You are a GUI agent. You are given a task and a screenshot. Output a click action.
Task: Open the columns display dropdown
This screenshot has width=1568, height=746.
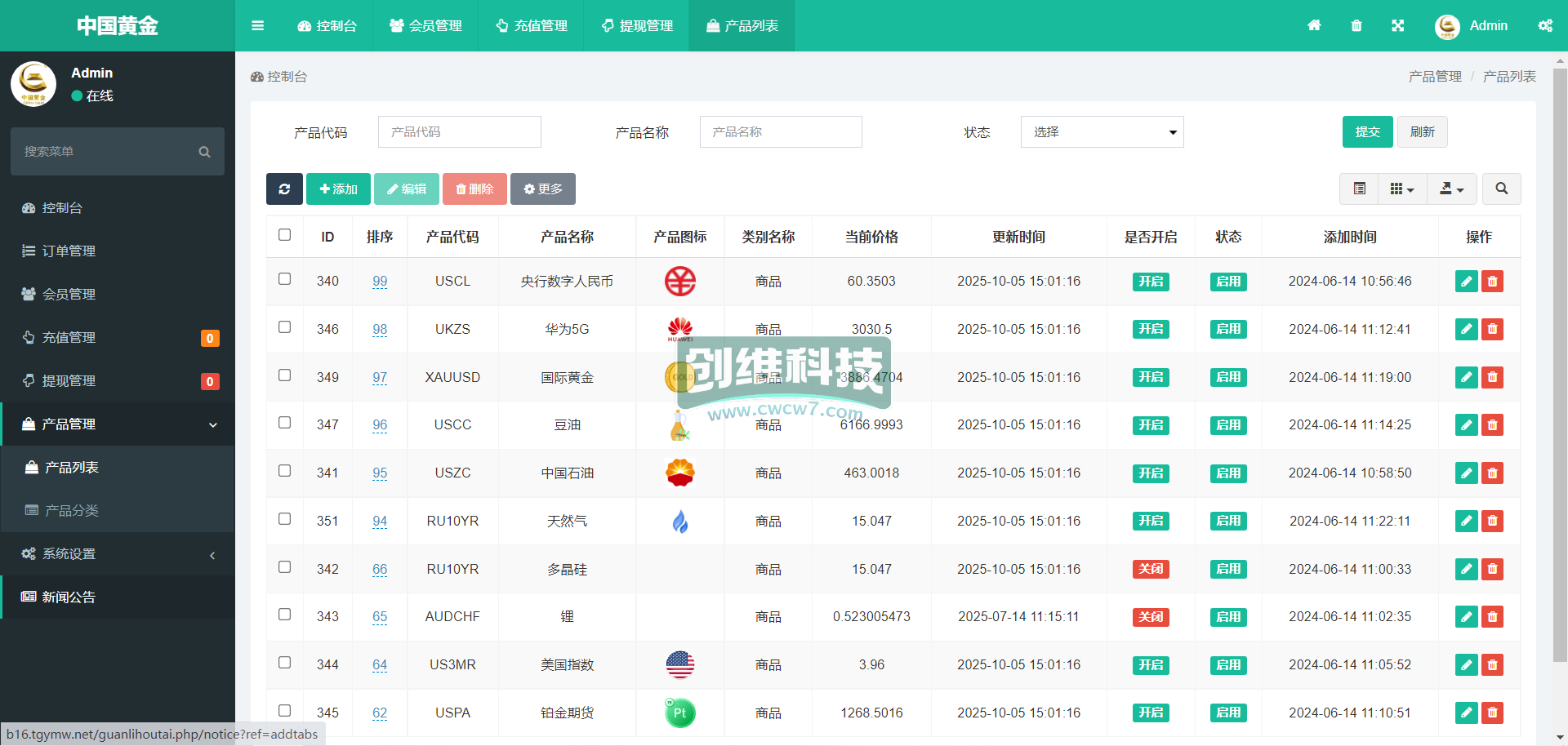1401,189
